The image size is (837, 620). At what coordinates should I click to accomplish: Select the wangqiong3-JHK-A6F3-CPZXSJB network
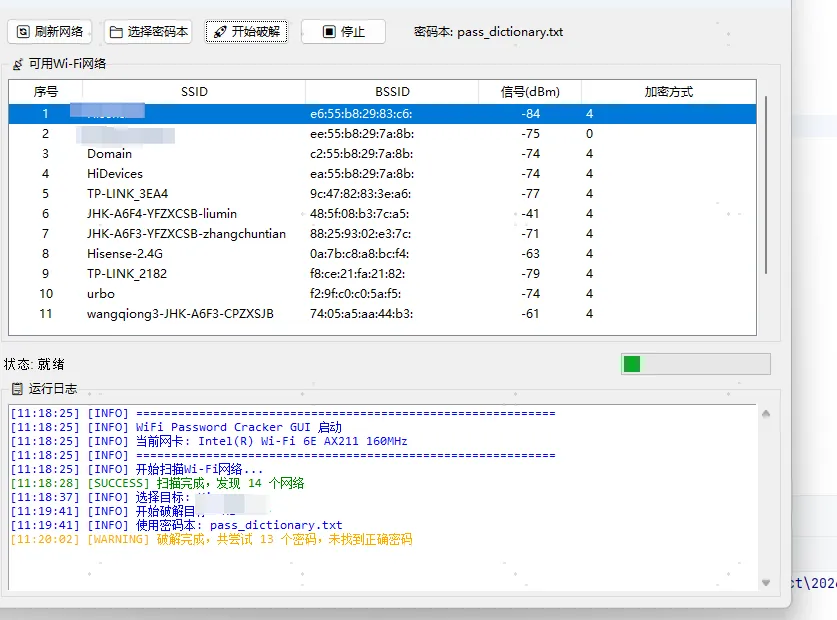[382, 314]
